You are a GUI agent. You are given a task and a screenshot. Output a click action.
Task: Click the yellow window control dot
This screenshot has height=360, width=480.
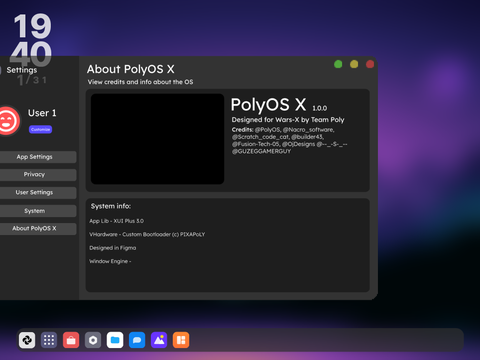coord(354,64)
